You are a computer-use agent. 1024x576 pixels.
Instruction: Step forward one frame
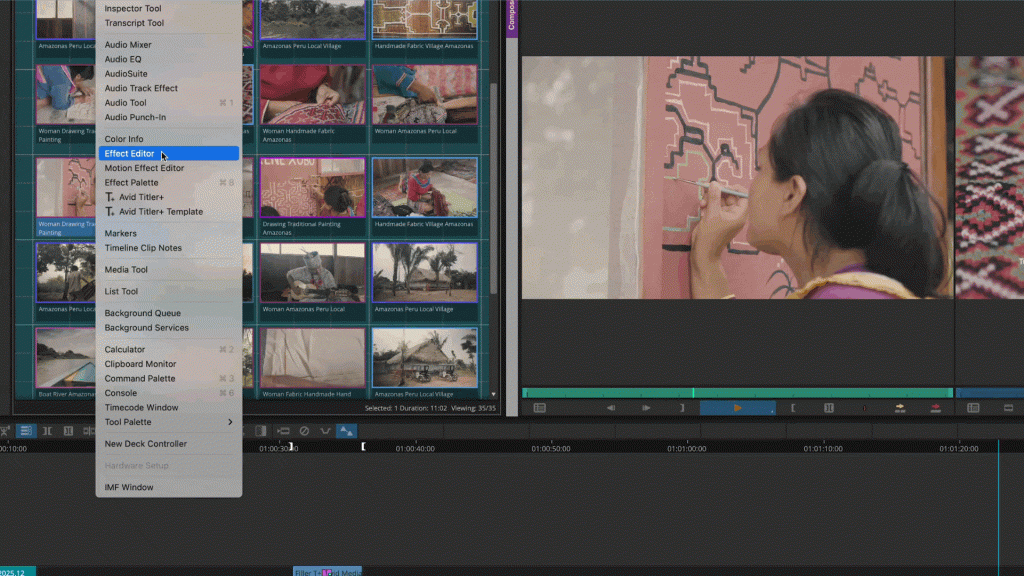[646, 408]
